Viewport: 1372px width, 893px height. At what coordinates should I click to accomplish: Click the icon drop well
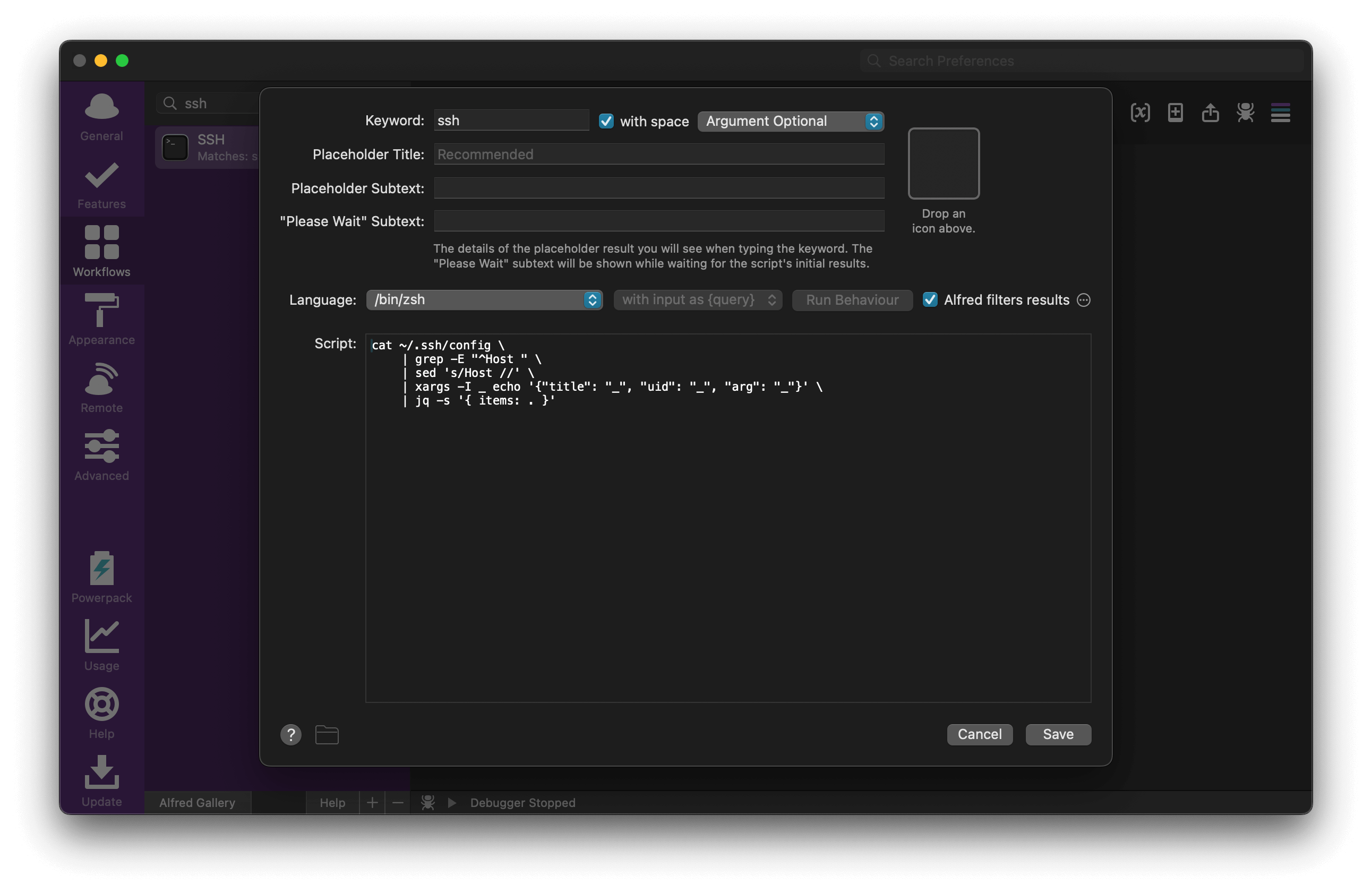point(943,163)
